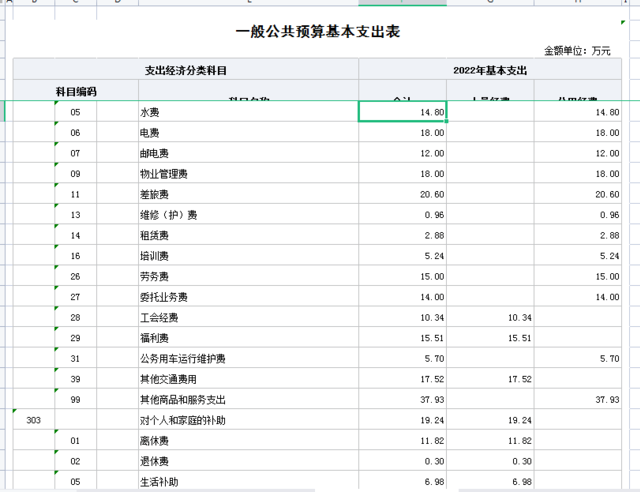Click the 公务用车运行维护费 name cell
This screenshot has height=492, width=640.
point(247,358)
